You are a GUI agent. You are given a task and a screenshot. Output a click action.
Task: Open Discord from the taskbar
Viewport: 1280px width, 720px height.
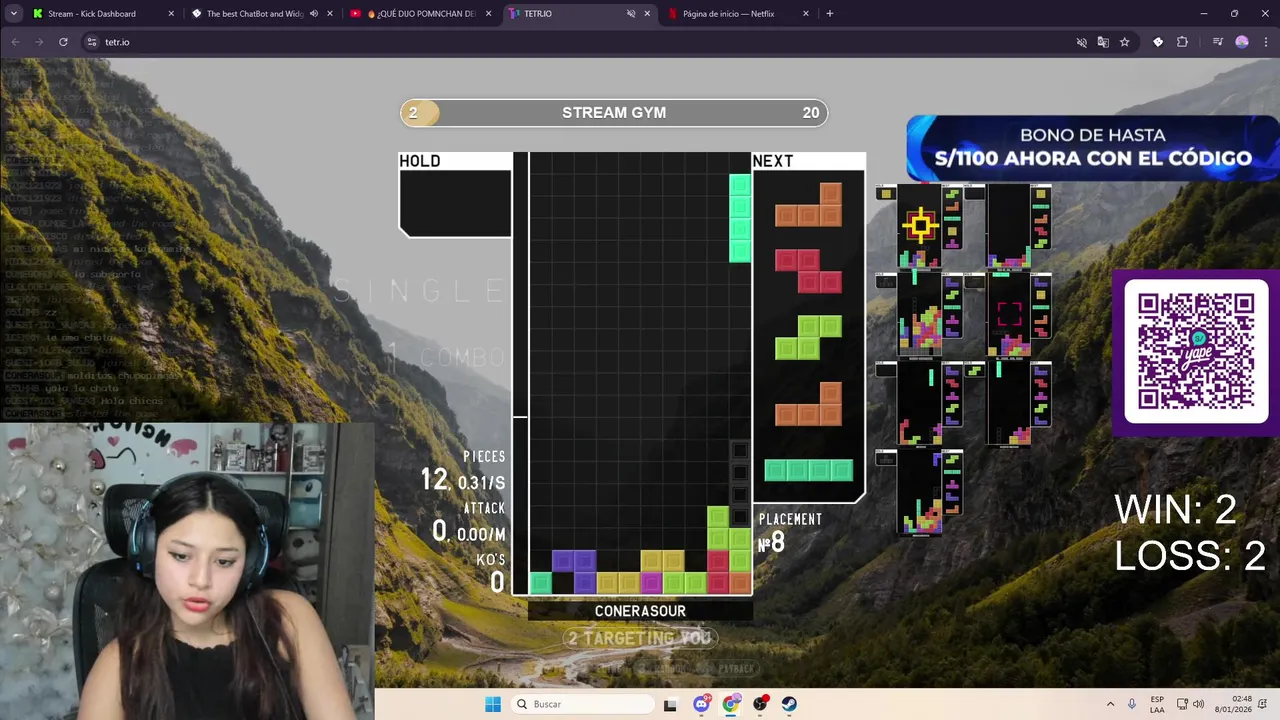(x=701, y=704)
